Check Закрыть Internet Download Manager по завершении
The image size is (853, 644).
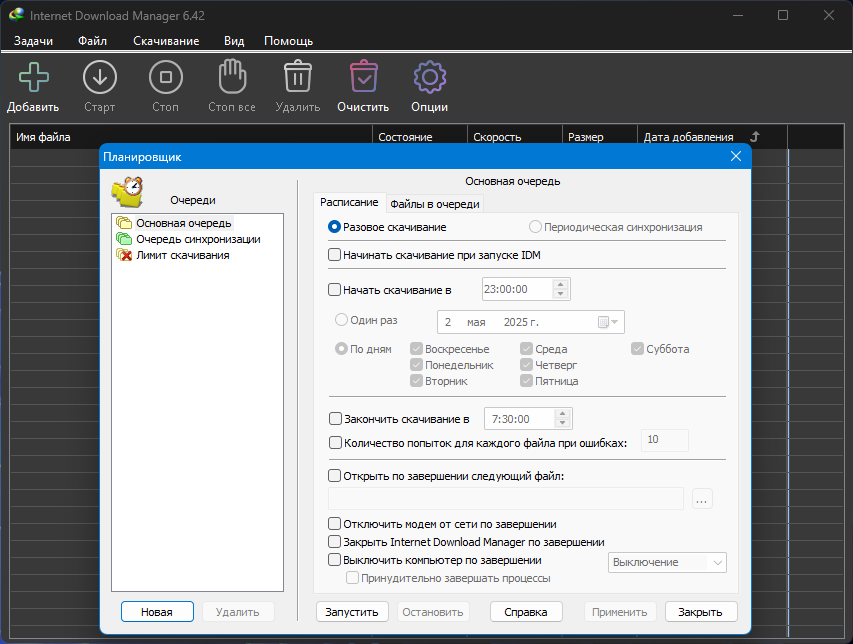[x=335, y=542]
